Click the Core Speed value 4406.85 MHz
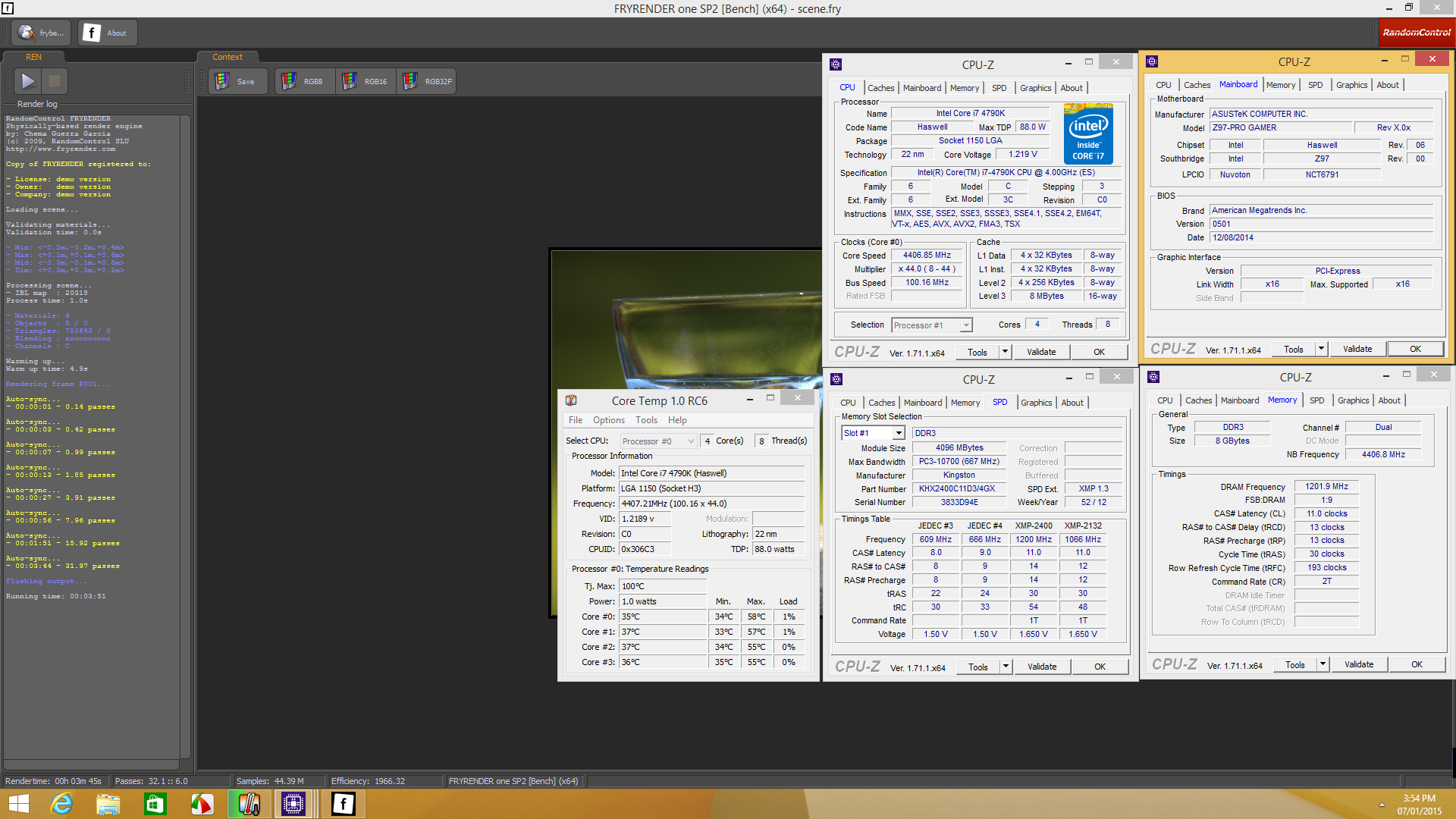This screenshot has width=1456, height=819. (927, 256)
